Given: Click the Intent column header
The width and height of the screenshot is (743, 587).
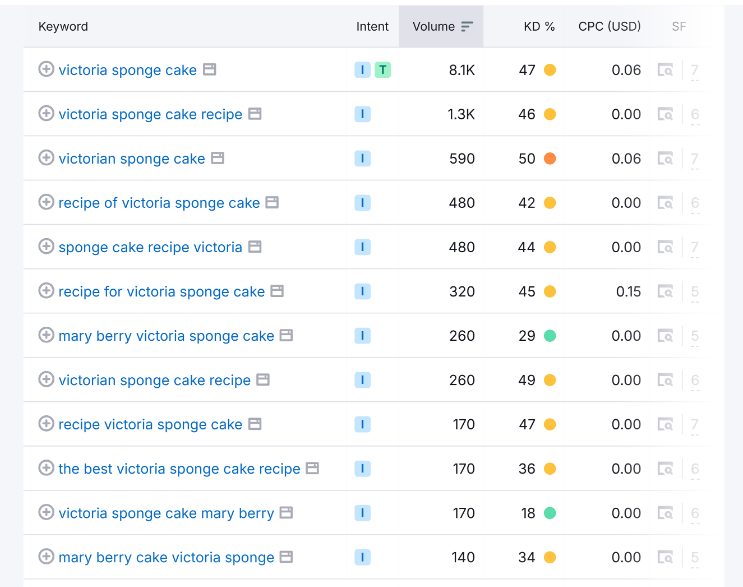Looking at the screenshot, I should [x=372, y=27].
